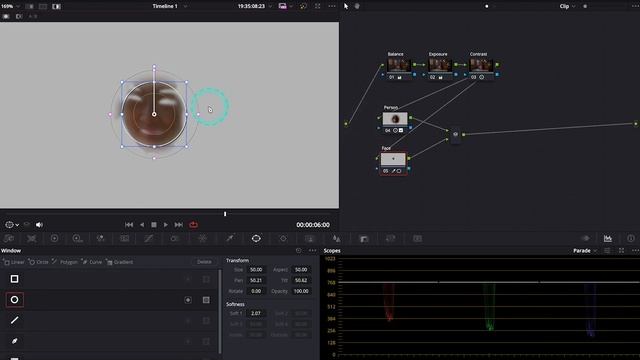Toggle split screen viewer mode
The width and height of the screenshot is (640, 360).
42,7
